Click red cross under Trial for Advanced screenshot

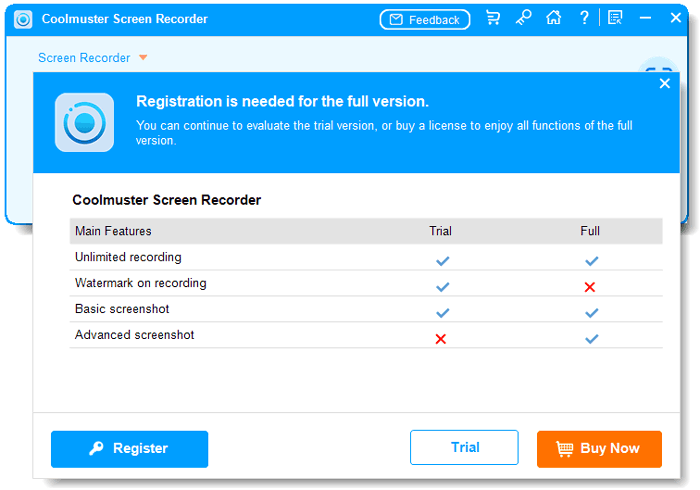(441, 339)
